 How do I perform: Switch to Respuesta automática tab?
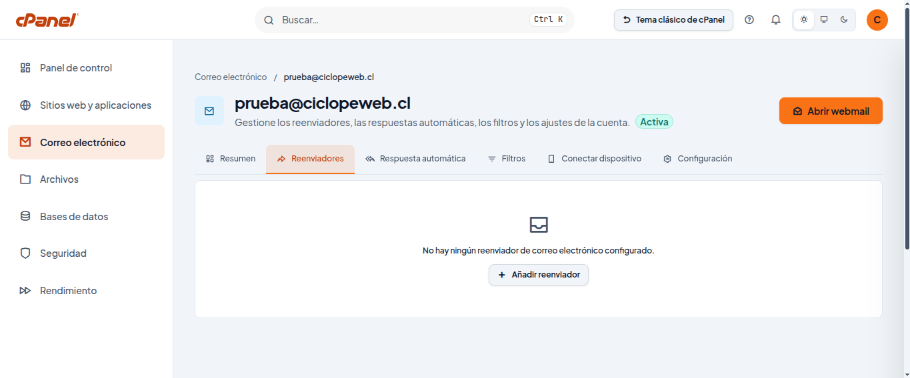coord(416,159)
